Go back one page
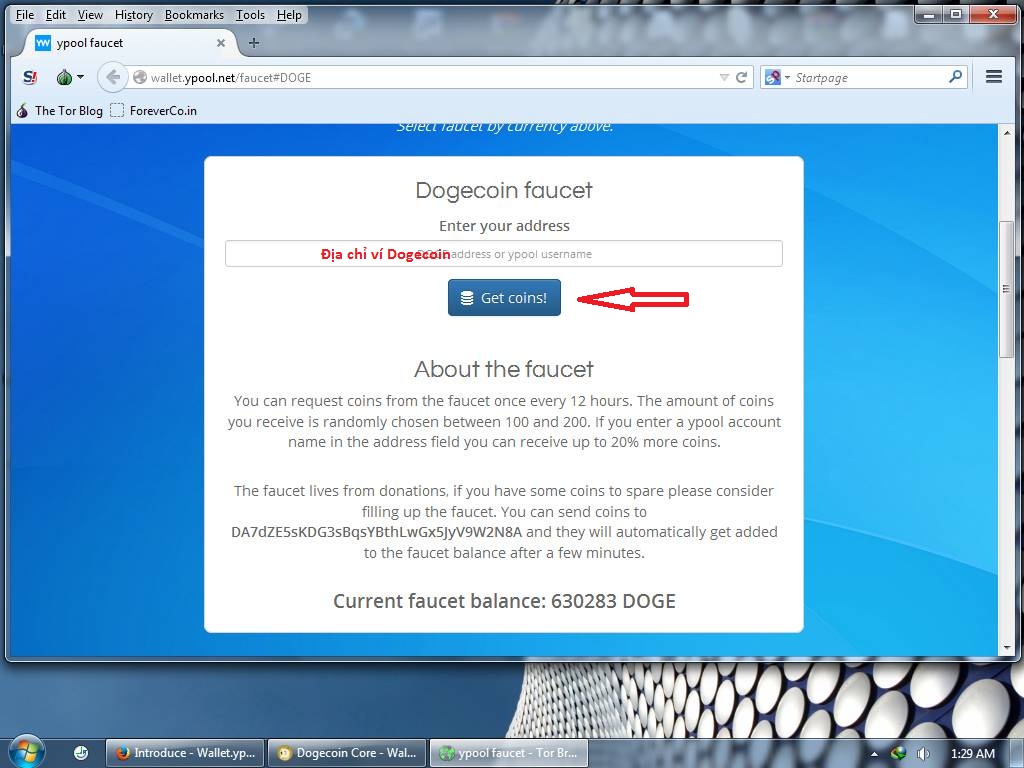1024x768 pixels. point(112,77)
